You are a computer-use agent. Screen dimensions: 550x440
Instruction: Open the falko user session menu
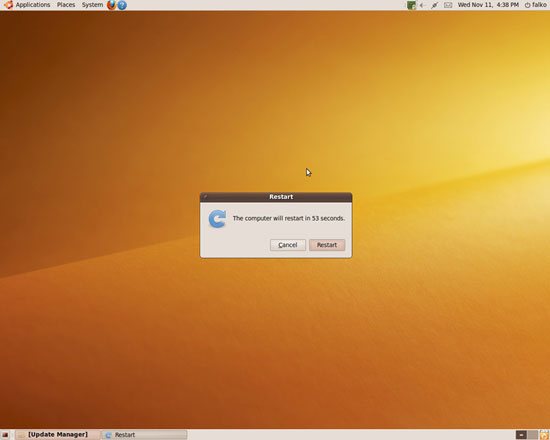click(536, 5)
